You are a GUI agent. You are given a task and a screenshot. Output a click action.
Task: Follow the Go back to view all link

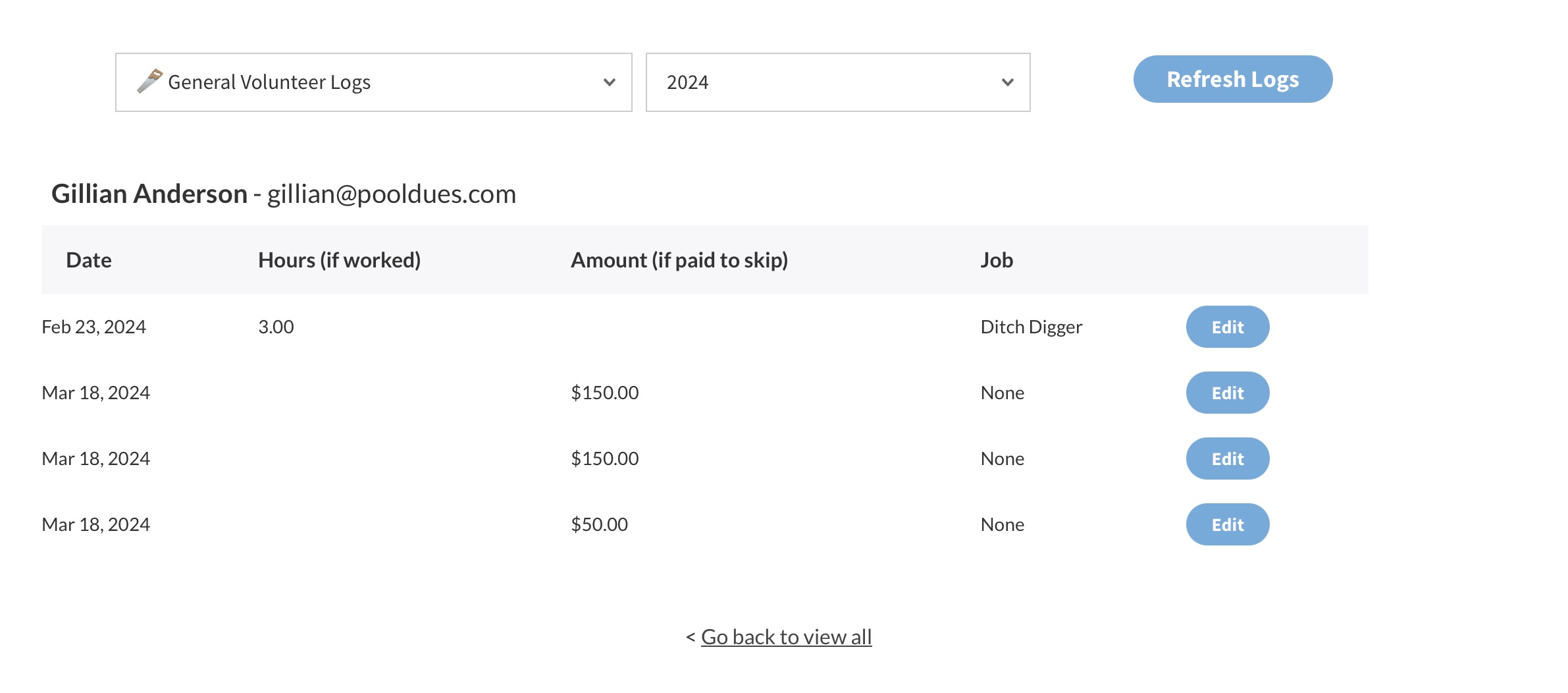click(786, 637)
